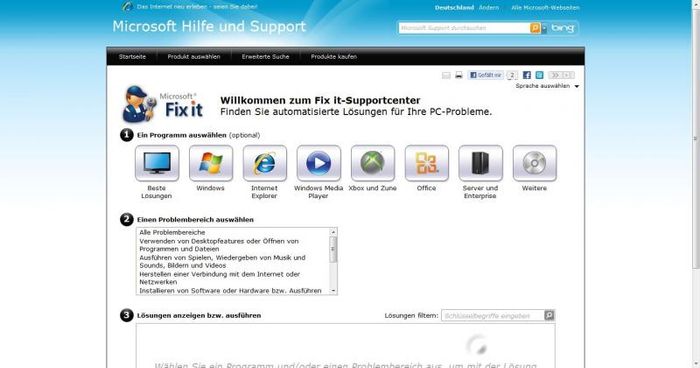Choose the Windows program icon
The height and width of the screenshot is (368, 700).
[x=211, y=163]
